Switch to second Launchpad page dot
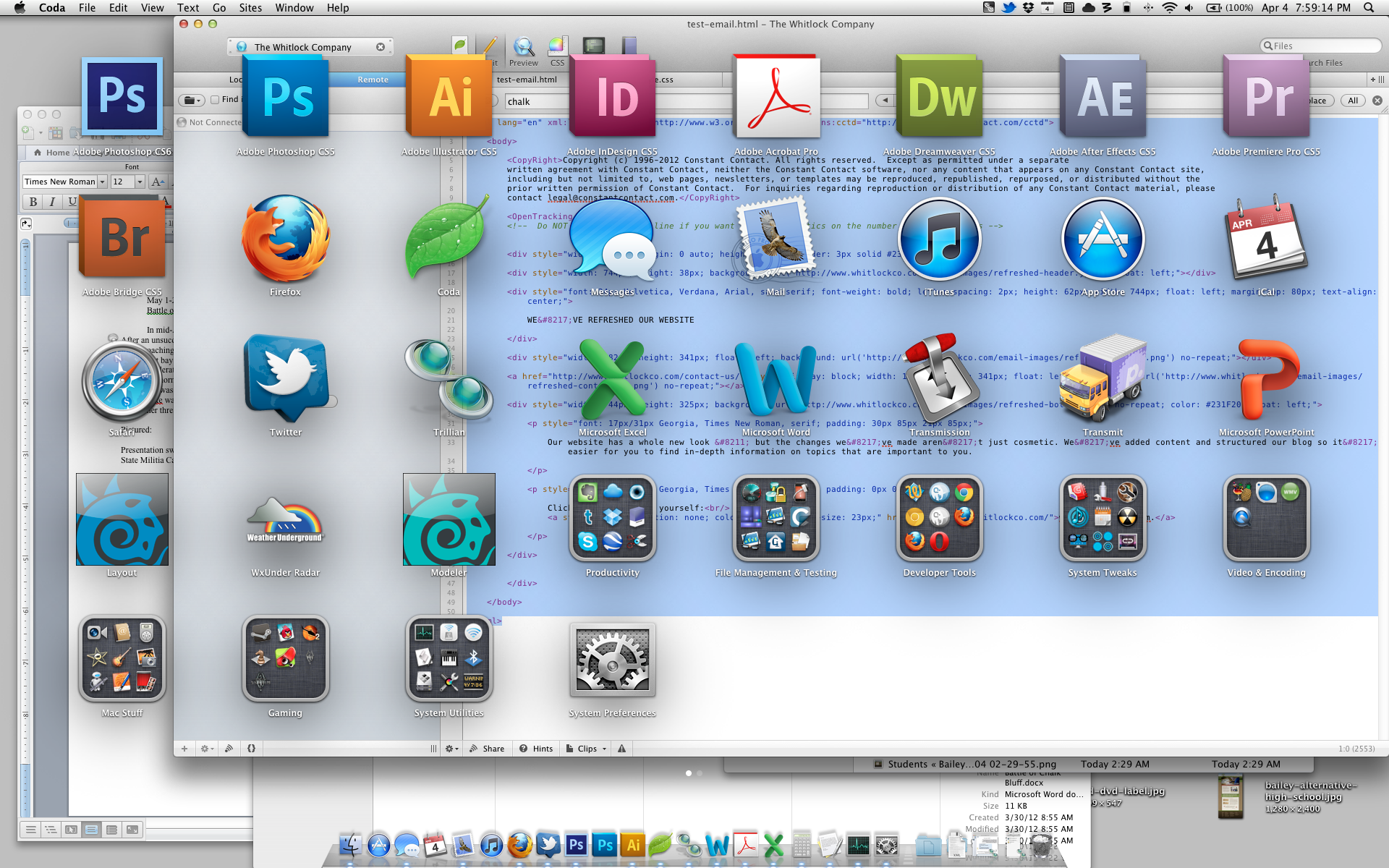This screenshot has width=1389, height=868. pyautogui.click(x=700, y=773)
